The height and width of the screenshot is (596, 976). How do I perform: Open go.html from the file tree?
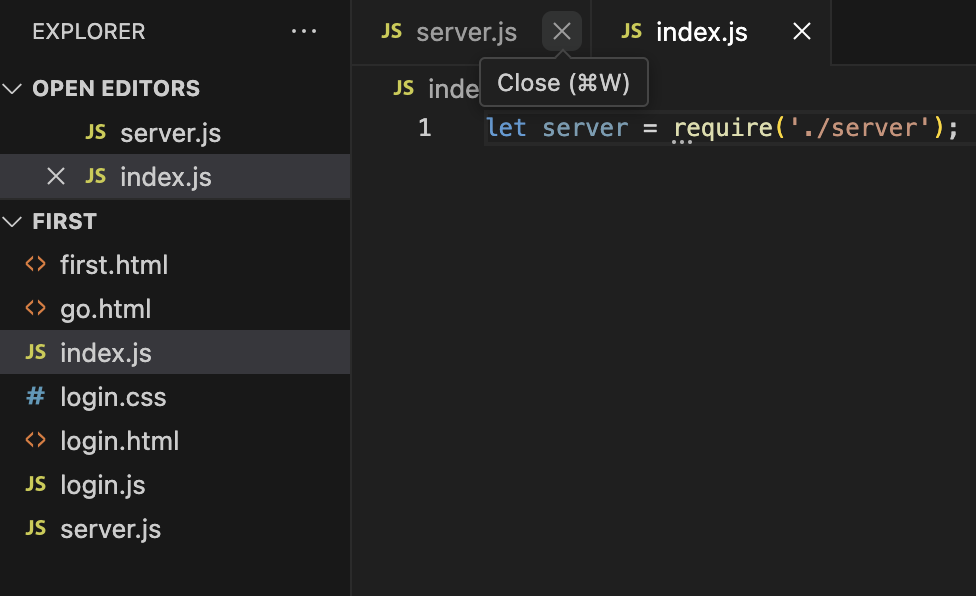[x=105, y=309]
